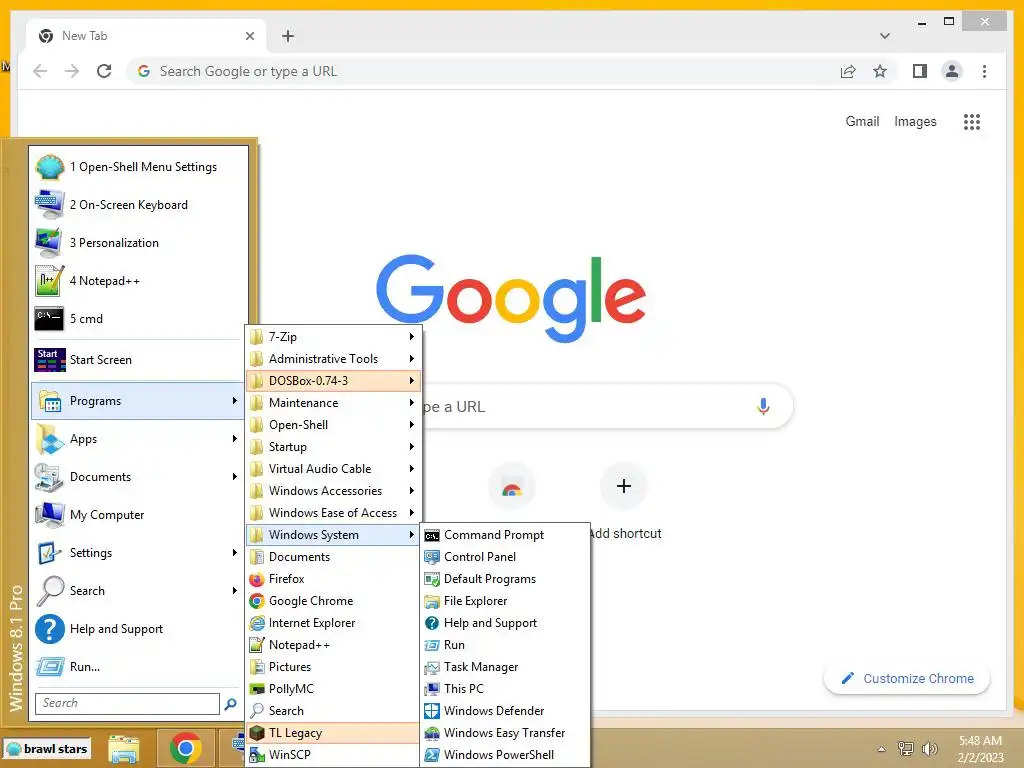1024x768 pixels.
Task: Click the brawl stars start button
Action: tap(47, 748)
